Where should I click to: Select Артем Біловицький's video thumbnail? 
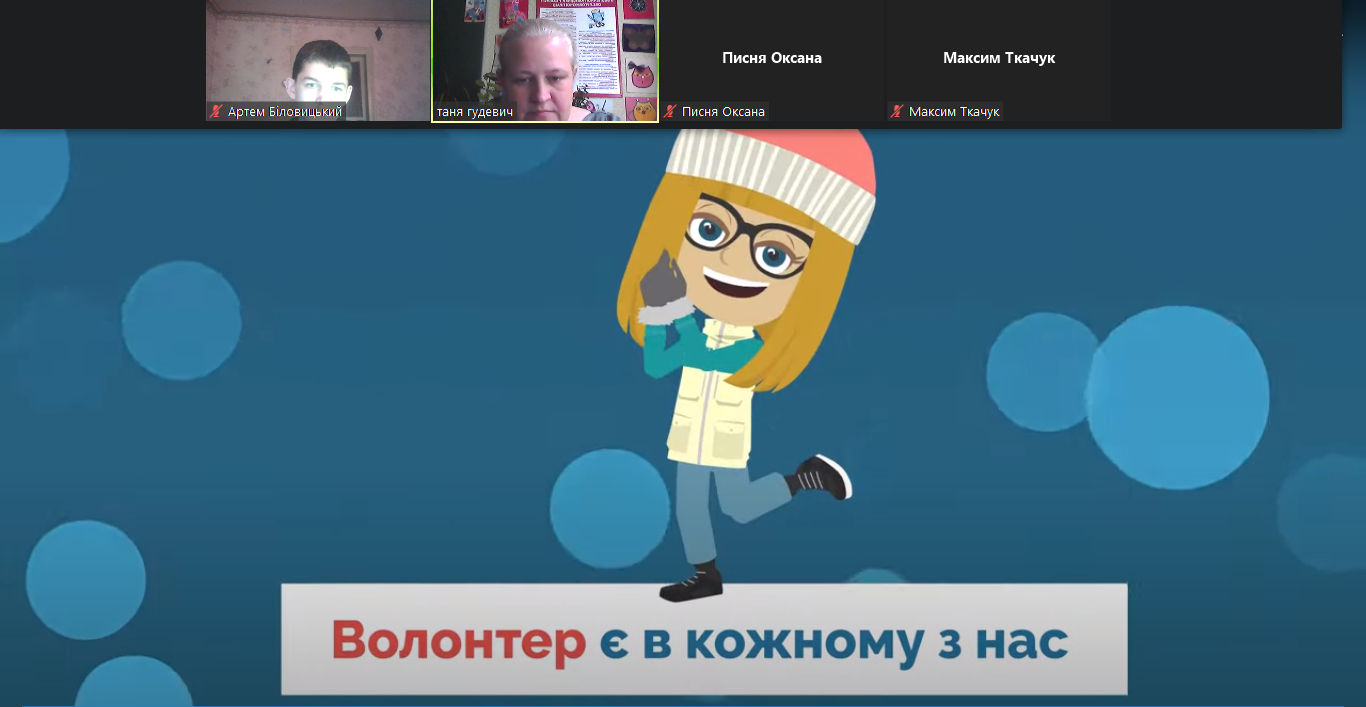pyautogui.click(x=317, y=61)
